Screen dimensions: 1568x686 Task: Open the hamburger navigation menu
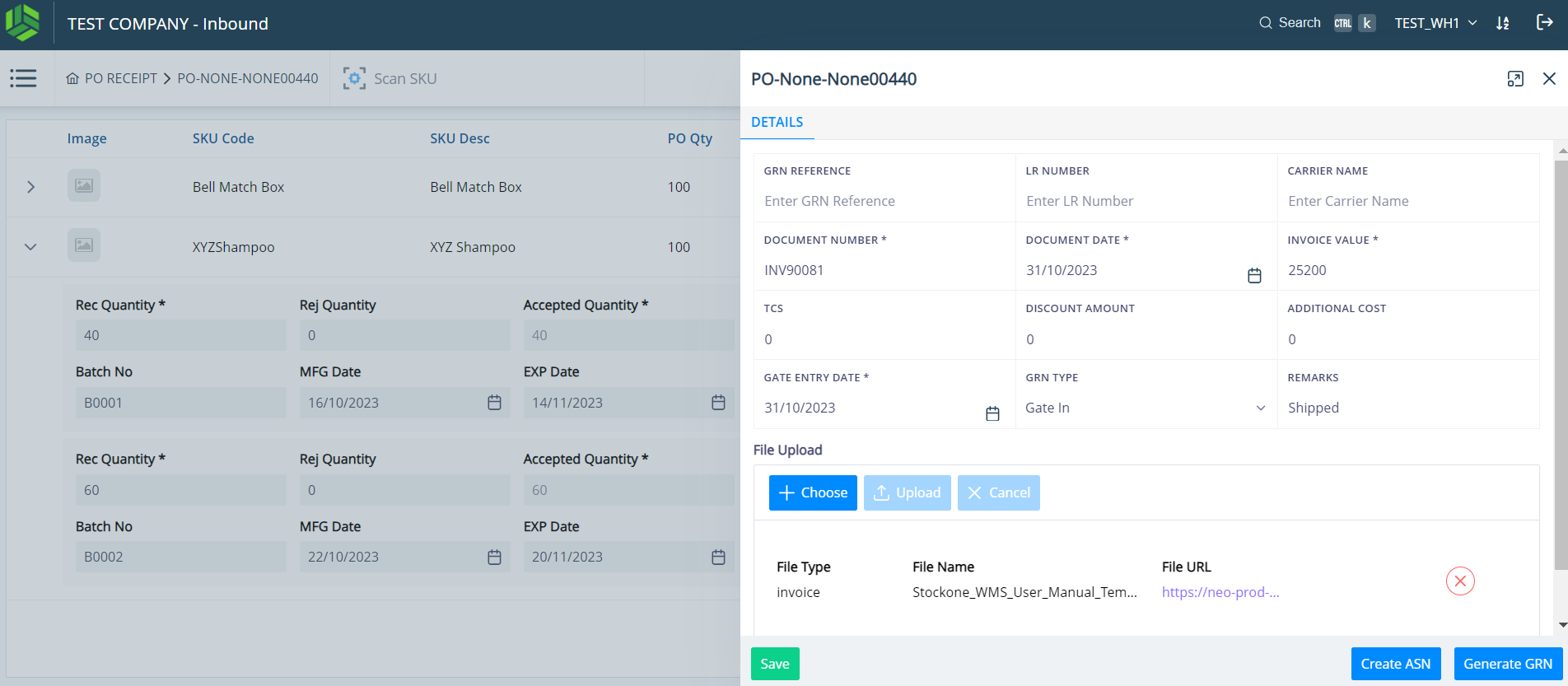click(x=23, y=78)
